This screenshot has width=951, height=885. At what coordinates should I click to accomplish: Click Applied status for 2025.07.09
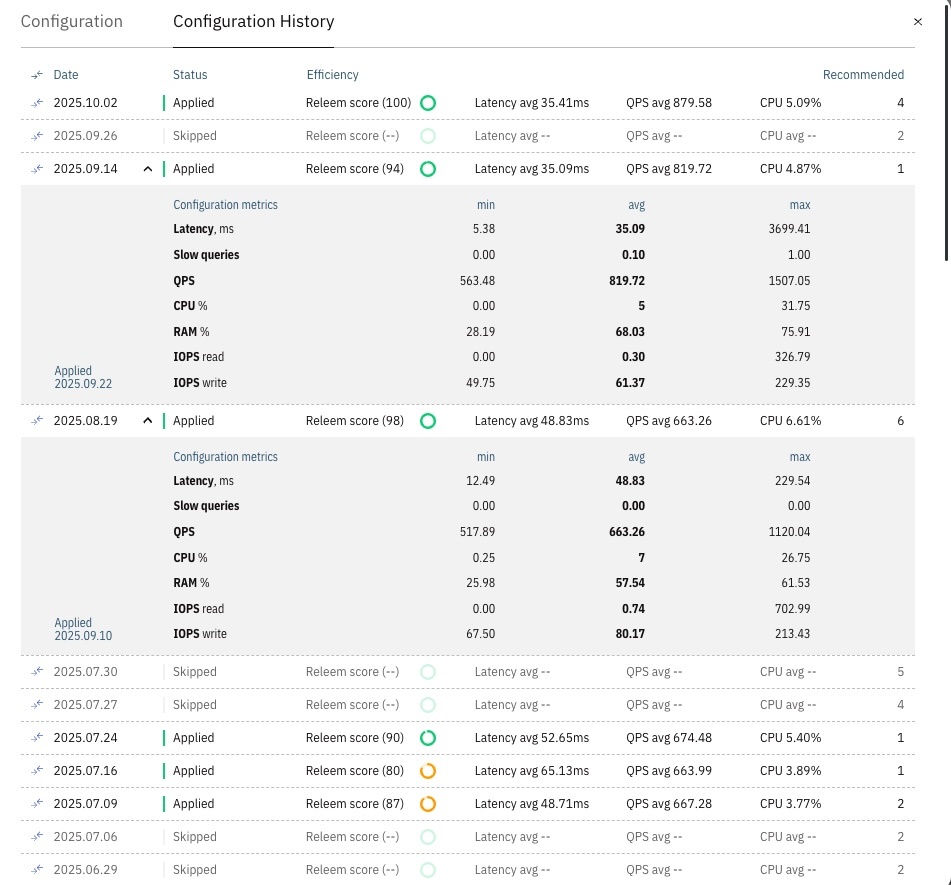pos(193,803)
